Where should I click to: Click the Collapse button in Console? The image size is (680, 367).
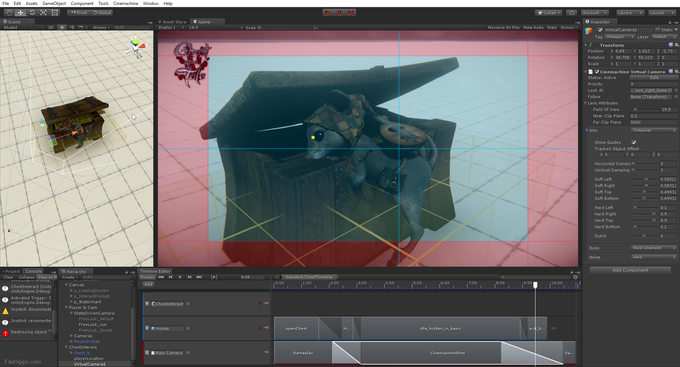[26, 277]
